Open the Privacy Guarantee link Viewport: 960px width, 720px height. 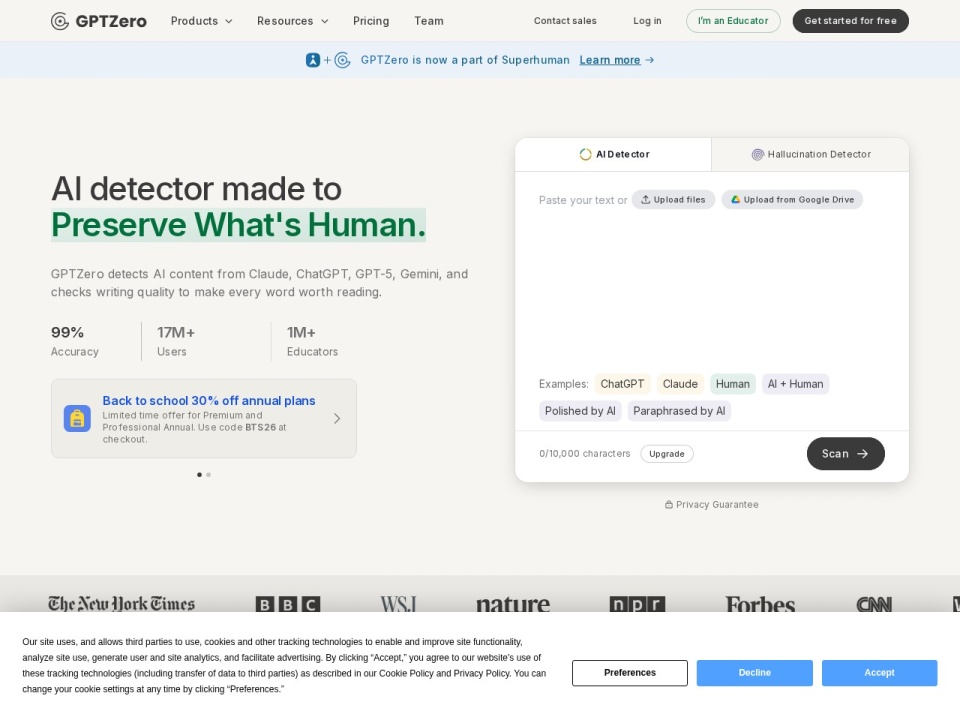click(x=711, y=504)
